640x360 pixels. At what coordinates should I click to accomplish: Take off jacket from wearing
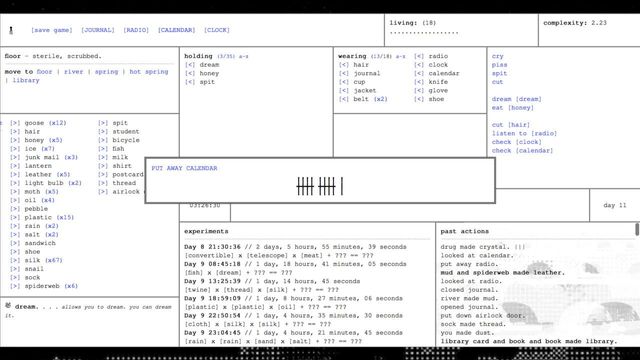click(x=343, y=91)
